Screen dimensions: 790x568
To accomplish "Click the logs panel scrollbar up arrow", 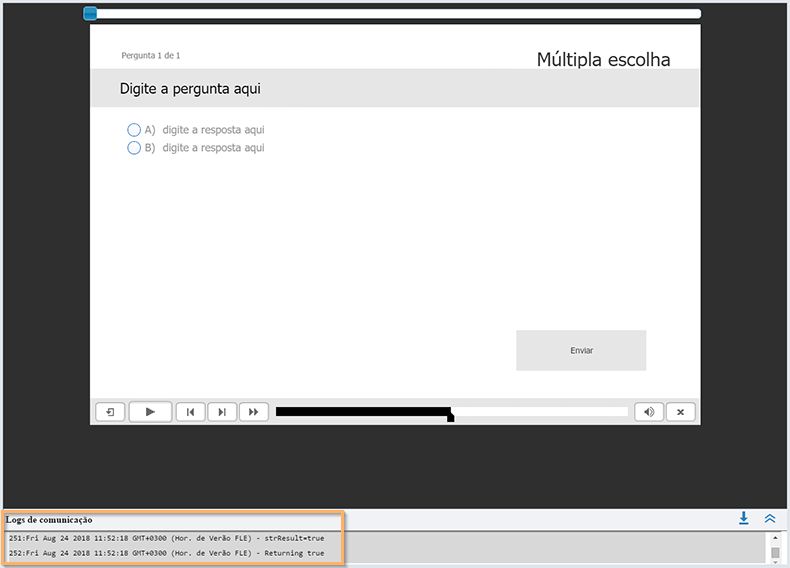I will 775,538.
